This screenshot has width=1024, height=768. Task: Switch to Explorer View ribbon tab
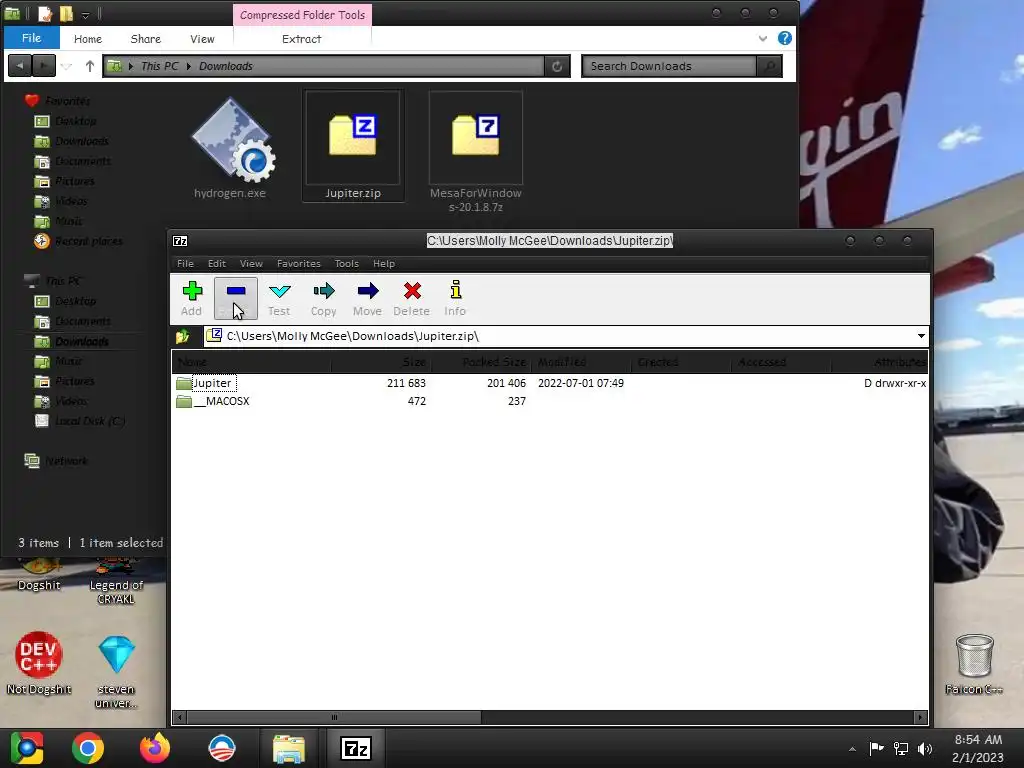pos(202,39)
